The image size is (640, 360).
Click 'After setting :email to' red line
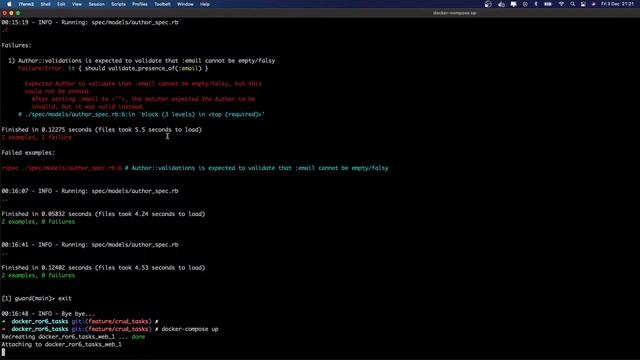pos(143,99)
